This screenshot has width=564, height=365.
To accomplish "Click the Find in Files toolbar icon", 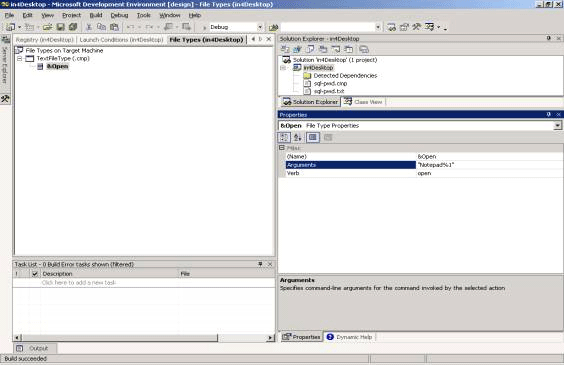I will (x=274, y=27).
